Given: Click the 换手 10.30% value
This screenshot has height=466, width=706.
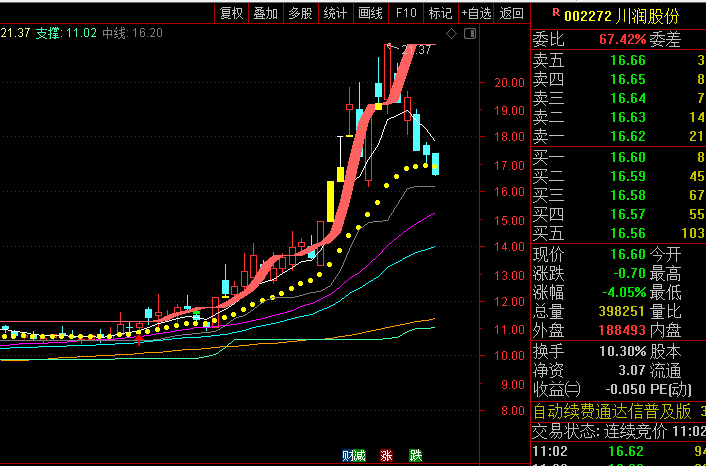Looking at the screenshot, I should click(623, 351).
